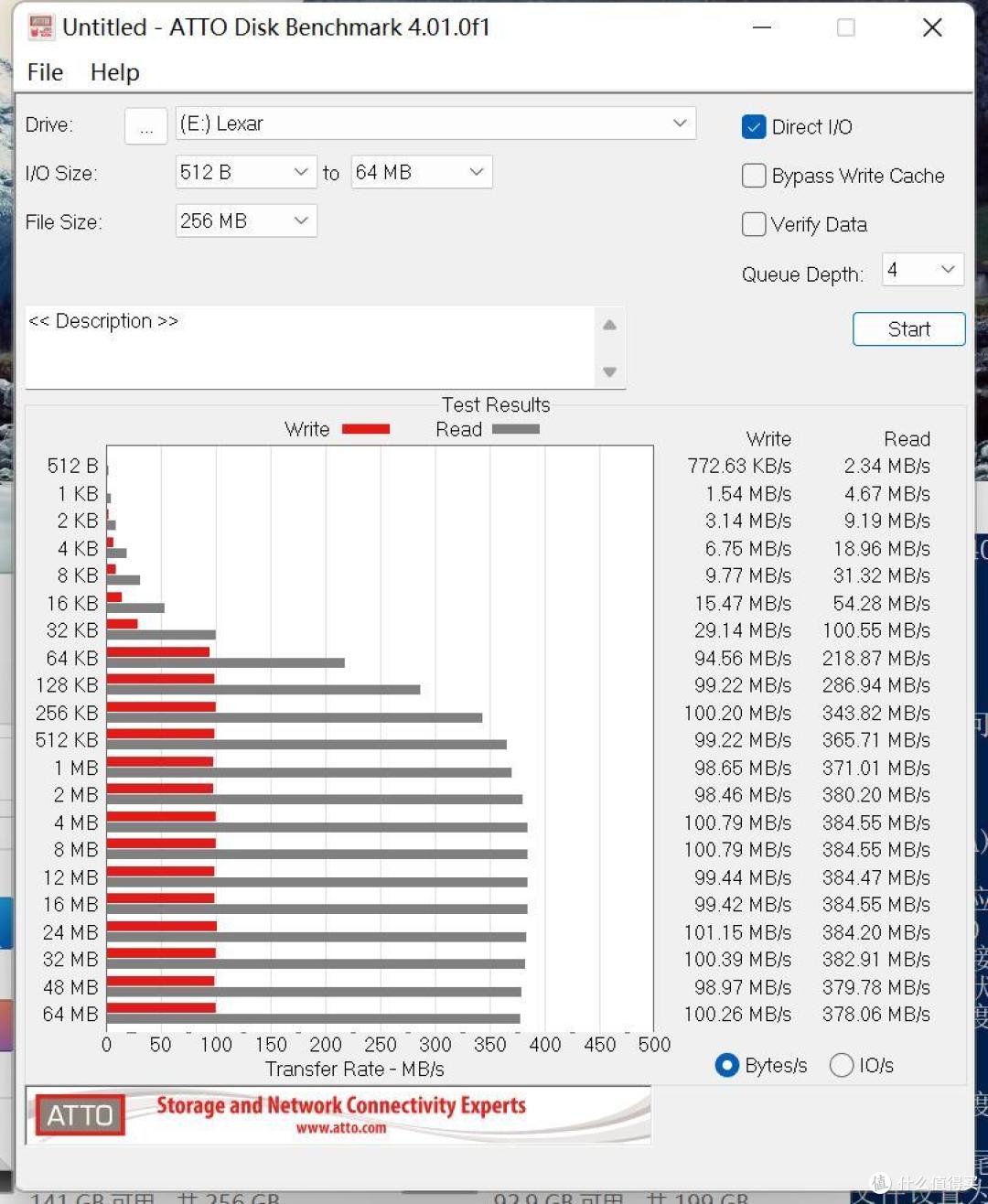
Task: Open the File menu
Action: (45, 72)
